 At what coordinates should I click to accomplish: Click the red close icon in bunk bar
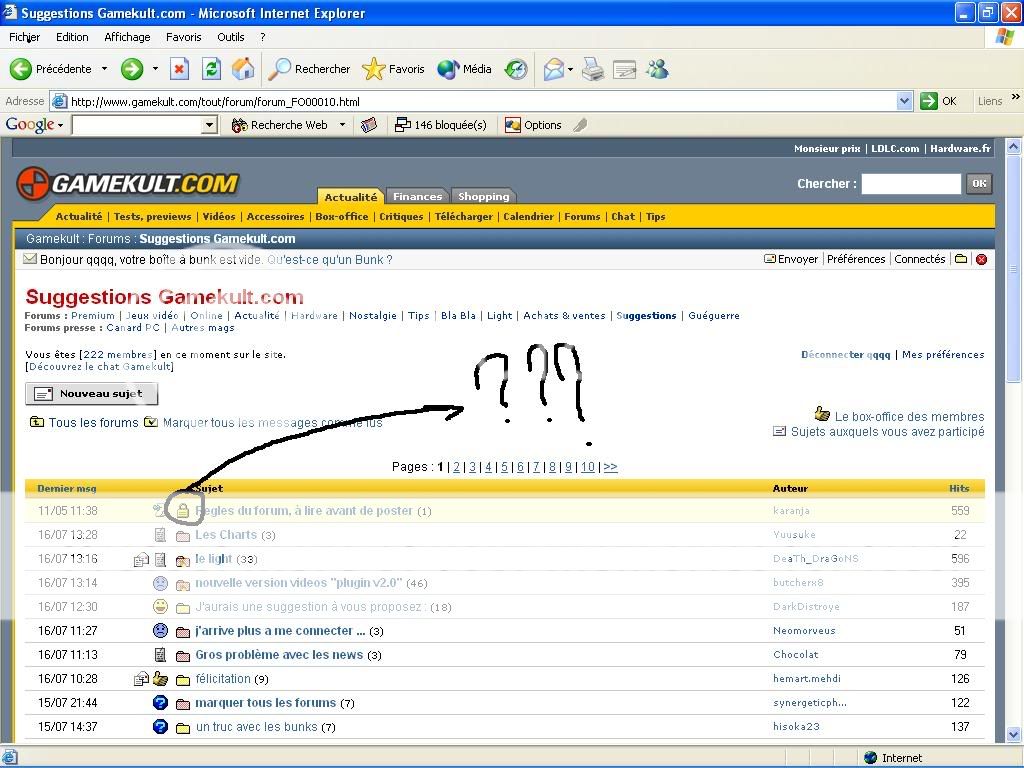[981, 259]
